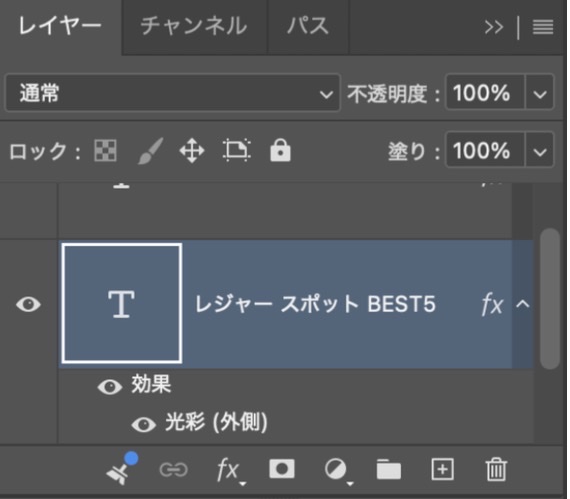Select the 効果 effects row label
Image resolution: width=570 pixels, height=499 pixels.
pyautogui.click(x=151, y=384)
